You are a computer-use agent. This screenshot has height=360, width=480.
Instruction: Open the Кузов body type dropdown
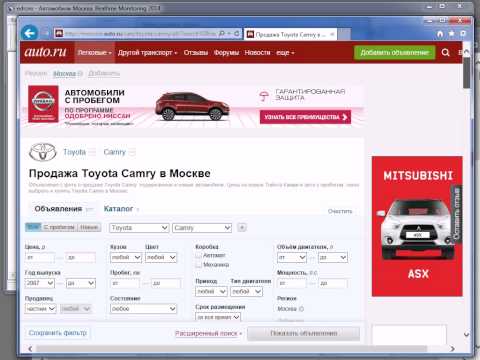(x=126, y=257)
